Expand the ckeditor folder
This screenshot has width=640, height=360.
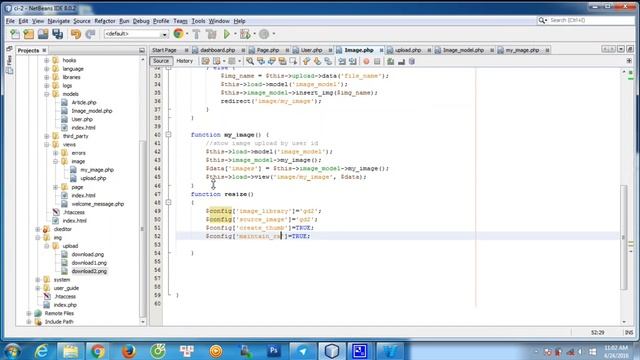coord(38,229)
